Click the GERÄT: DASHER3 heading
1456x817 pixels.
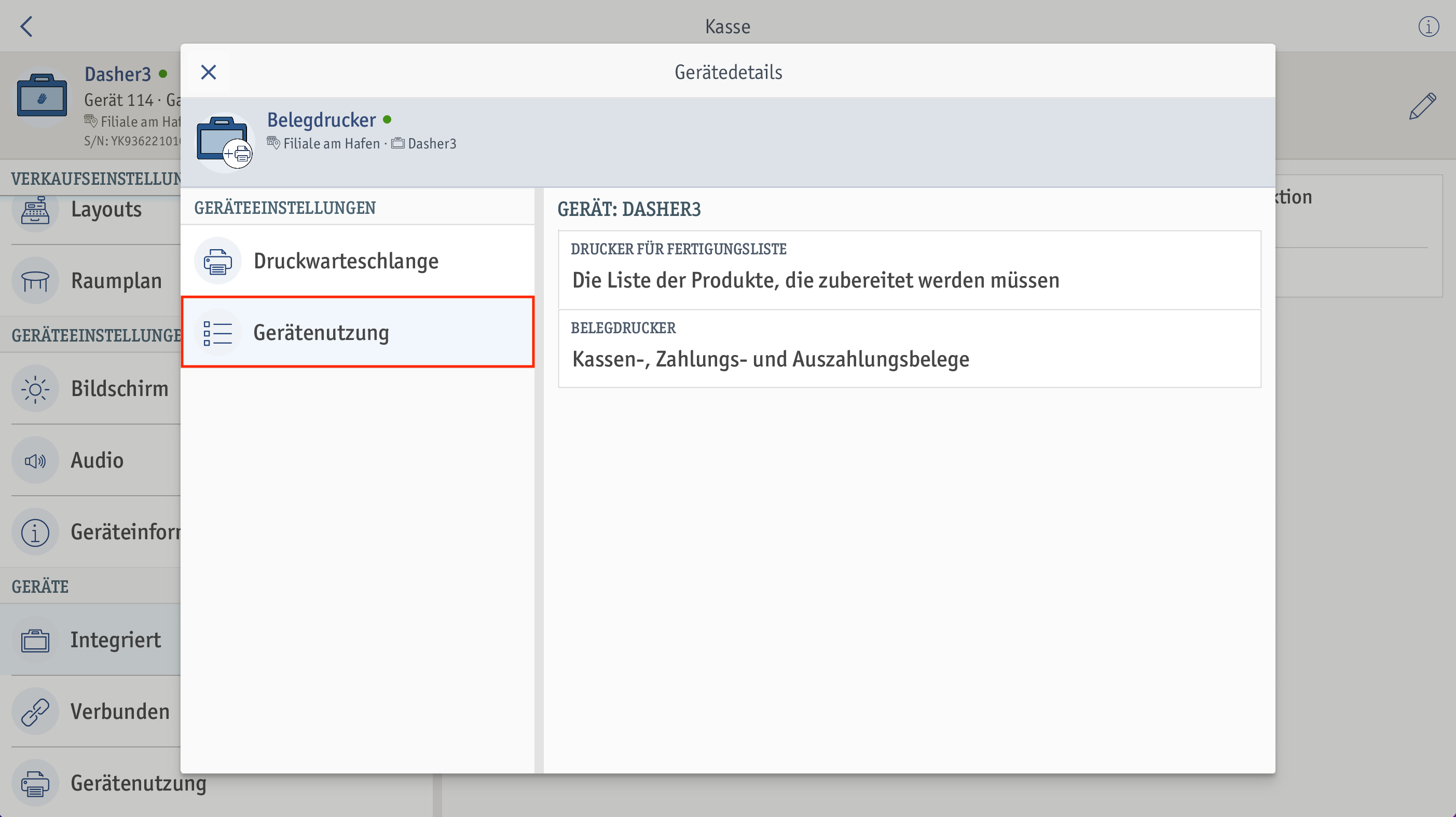(x=628, y=209)
